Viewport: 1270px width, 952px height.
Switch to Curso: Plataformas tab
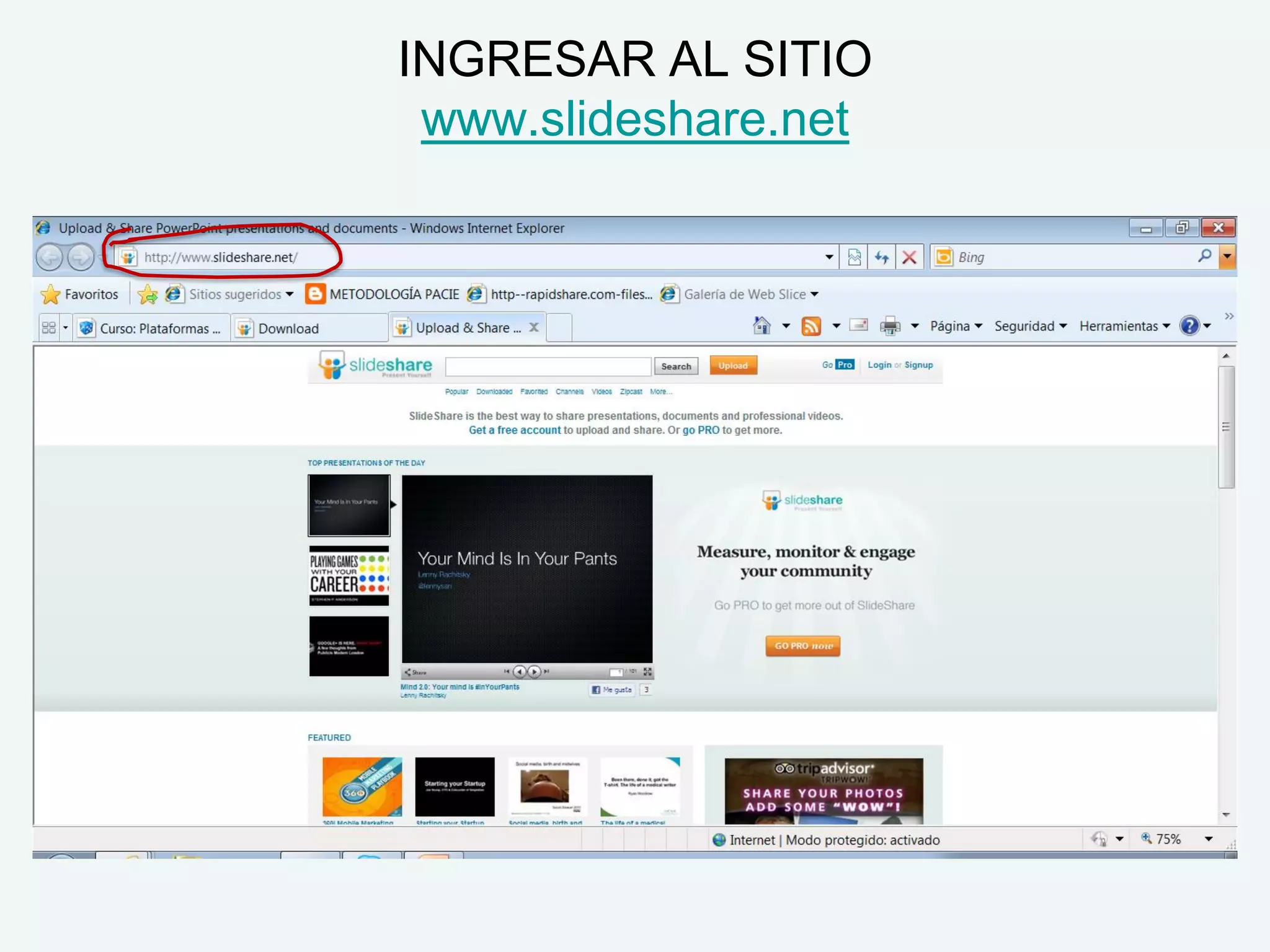click(153, 328)
